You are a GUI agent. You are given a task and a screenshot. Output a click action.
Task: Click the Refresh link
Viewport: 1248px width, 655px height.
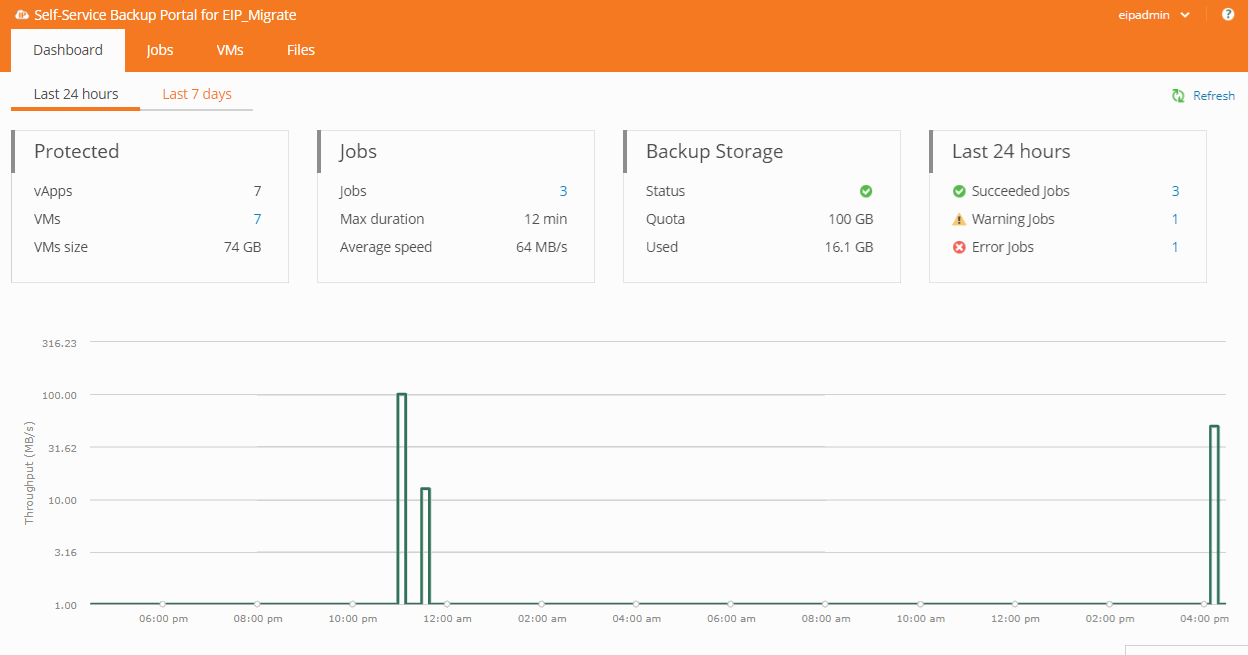click(x=1214, y=96)
